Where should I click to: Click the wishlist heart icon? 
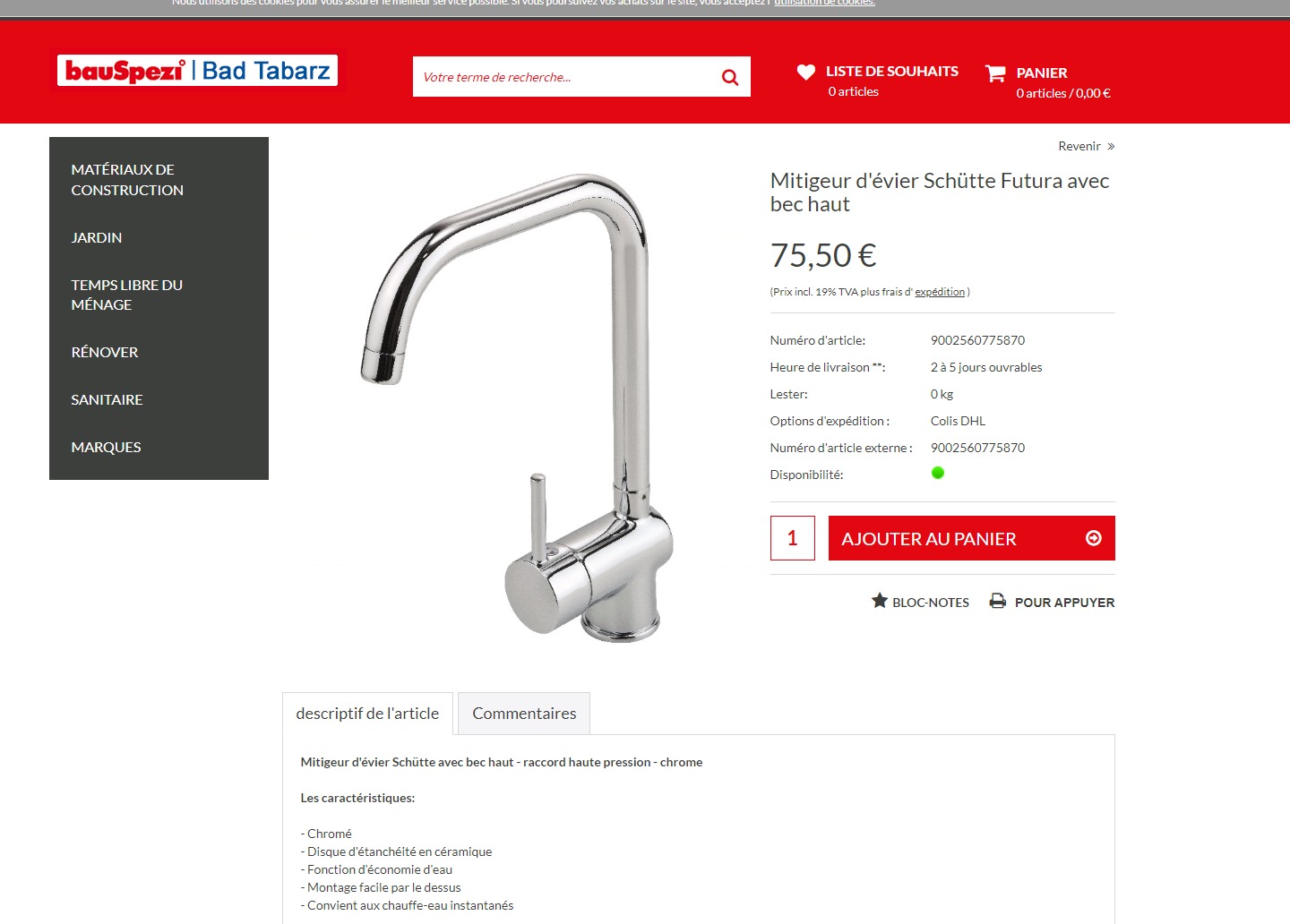point(806,72)
